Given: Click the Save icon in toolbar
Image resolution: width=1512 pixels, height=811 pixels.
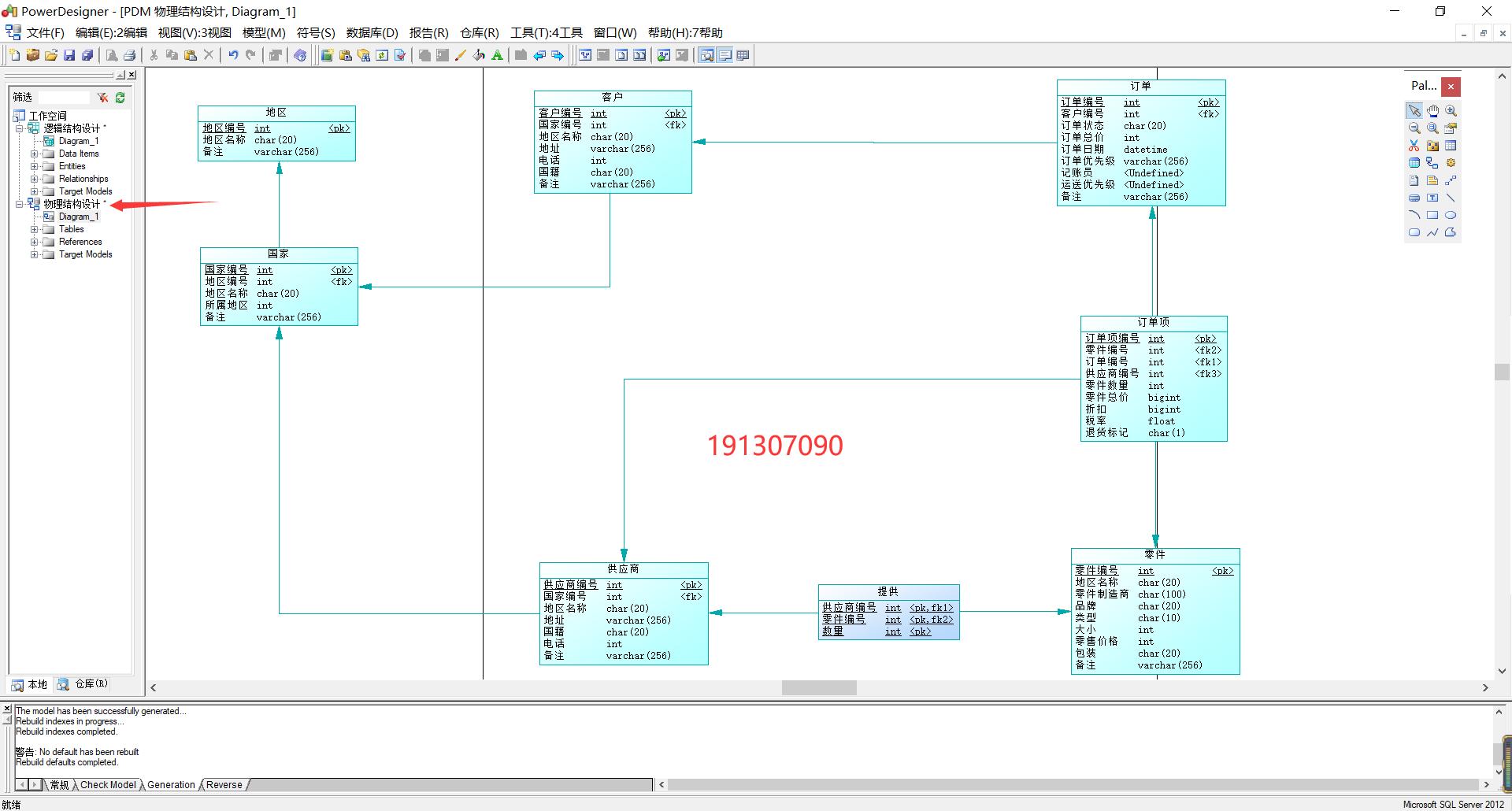Looking at the screenshot, I should (69, 55).
